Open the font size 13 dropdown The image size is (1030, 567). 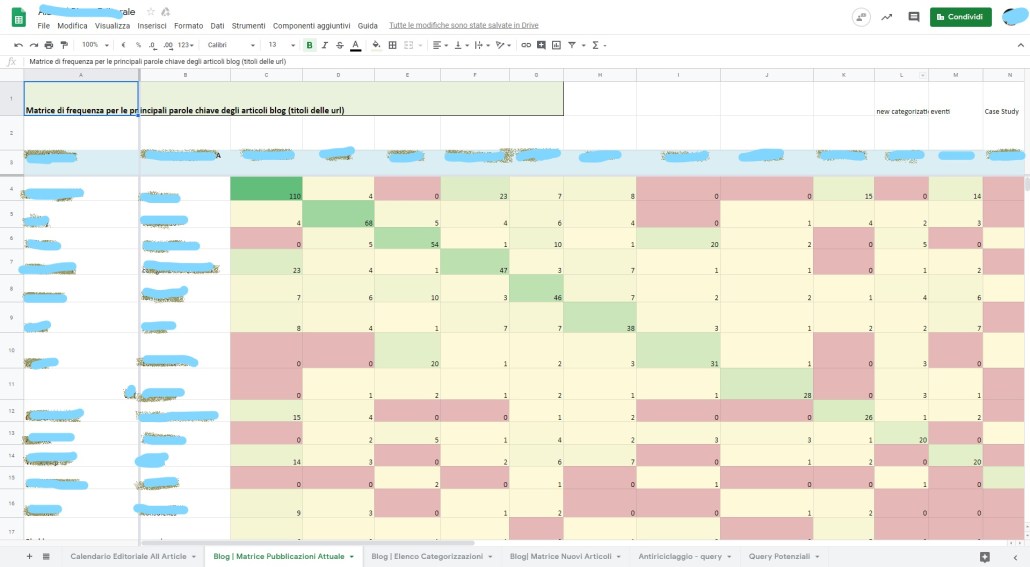(x=277, y=45)
